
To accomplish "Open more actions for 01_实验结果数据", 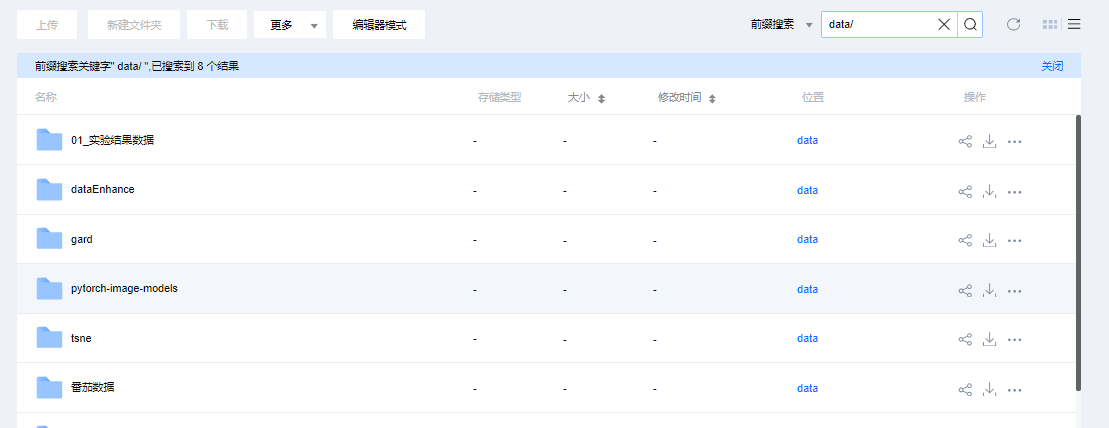I will point(1014,141).
